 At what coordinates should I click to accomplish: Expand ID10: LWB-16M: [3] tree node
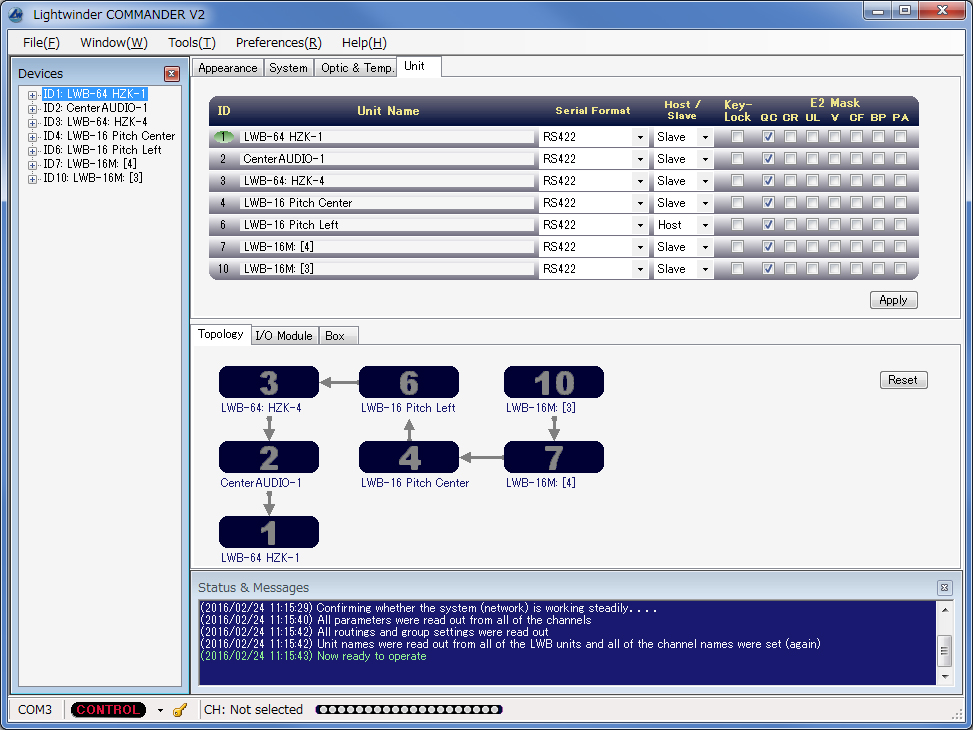(x=32, y=179)
